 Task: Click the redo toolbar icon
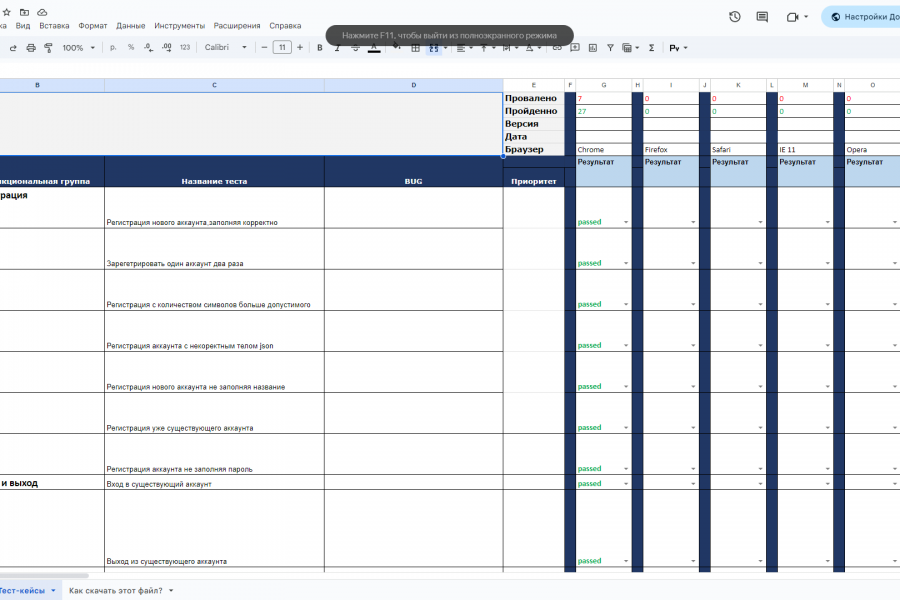click(x=13, y=48)
